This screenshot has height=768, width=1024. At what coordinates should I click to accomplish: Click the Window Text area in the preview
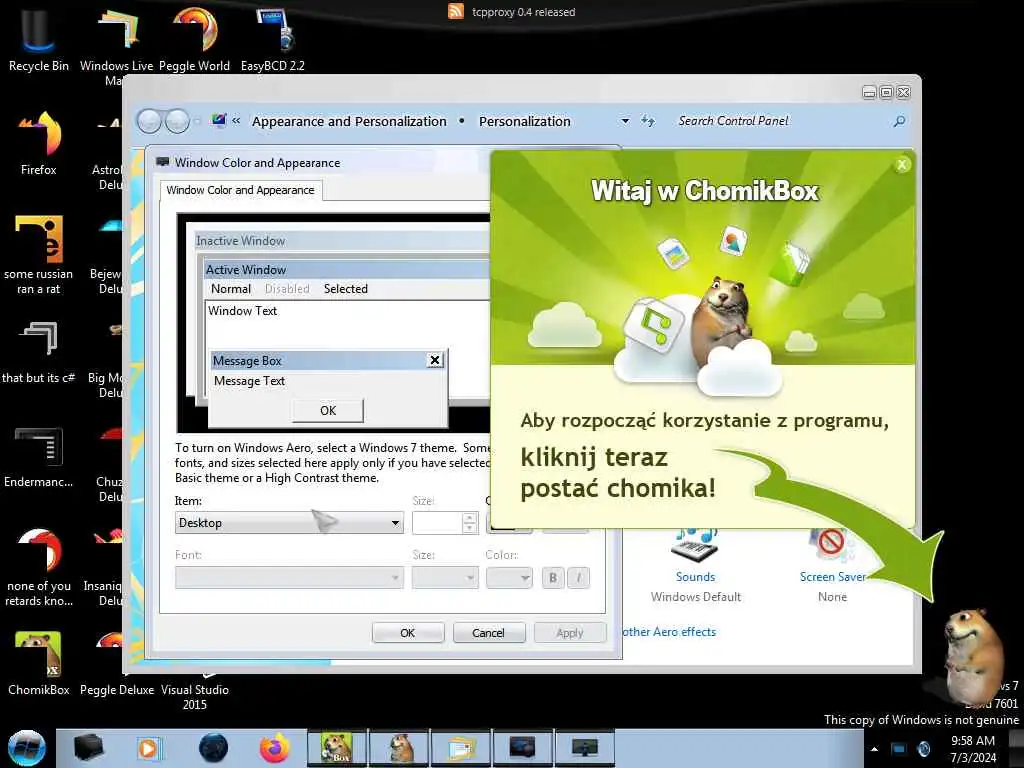tap(243, 311)
